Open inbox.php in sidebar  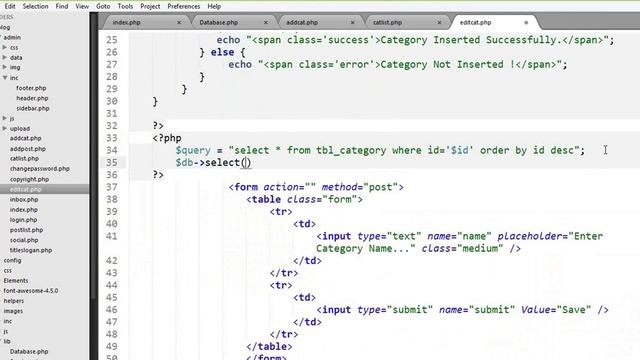coord(24,200)
